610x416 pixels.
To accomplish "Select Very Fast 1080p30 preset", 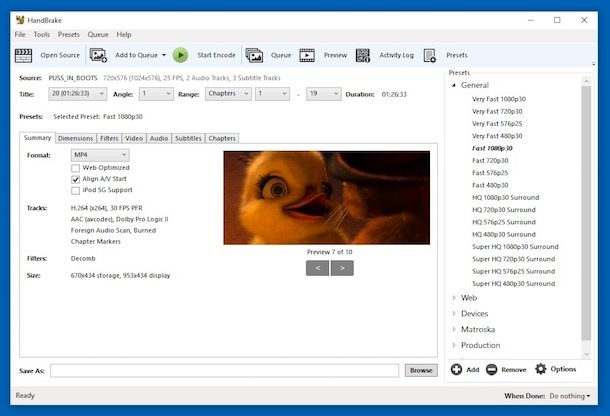I will [499, 99].
